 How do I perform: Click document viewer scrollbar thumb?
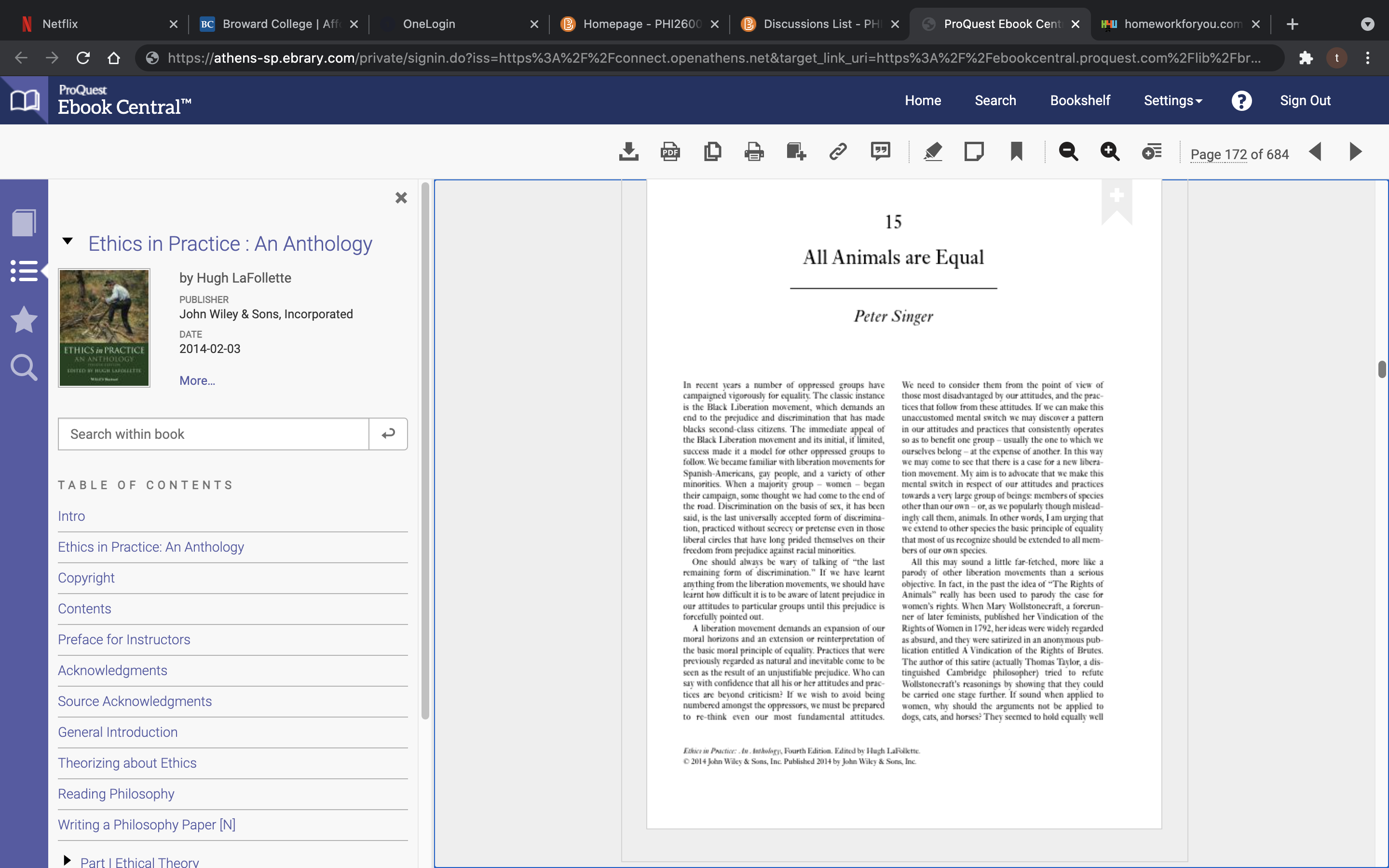coord(1382,369)
